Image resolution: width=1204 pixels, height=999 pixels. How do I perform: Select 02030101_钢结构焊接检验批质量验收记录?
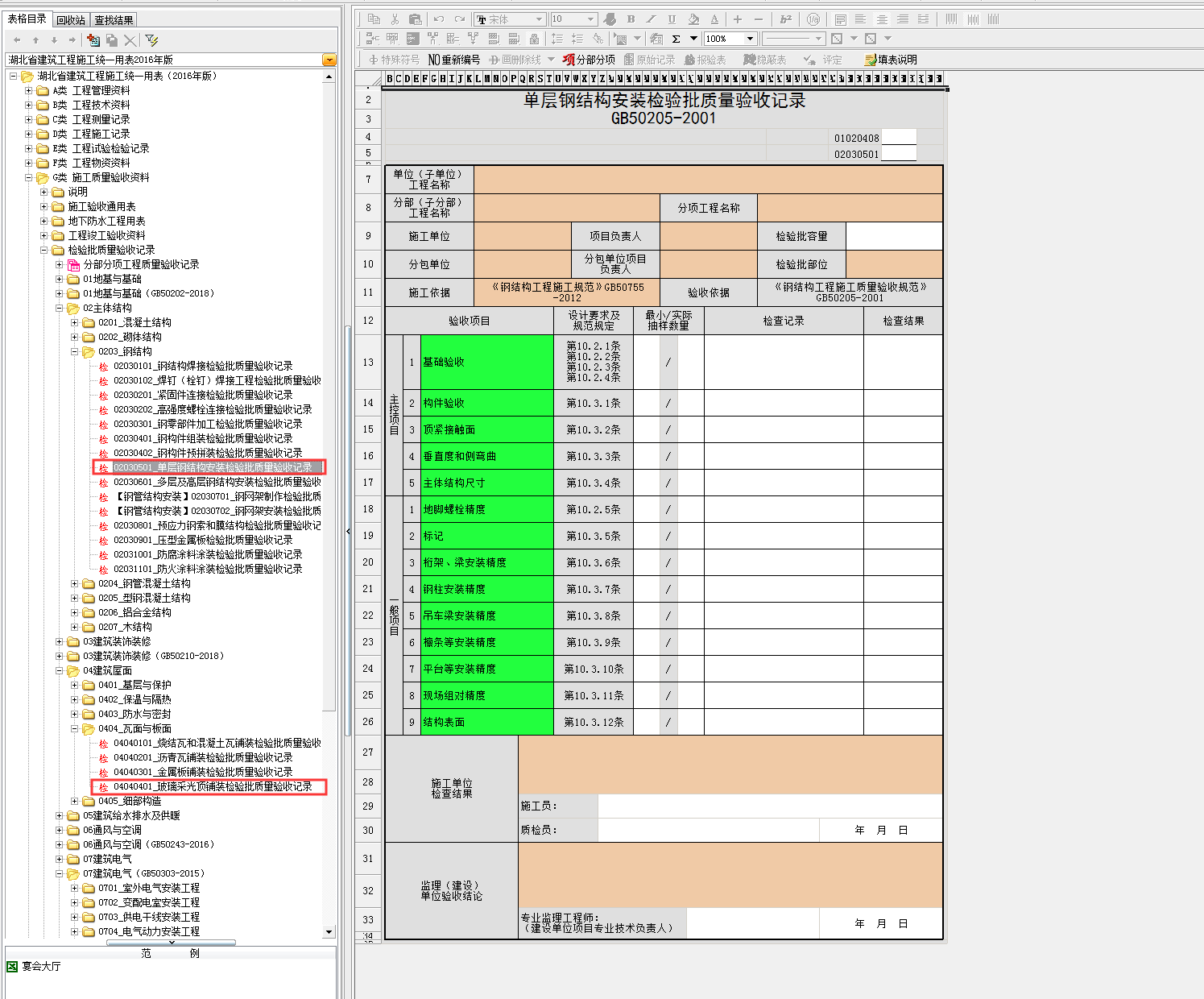click(203, 366)
